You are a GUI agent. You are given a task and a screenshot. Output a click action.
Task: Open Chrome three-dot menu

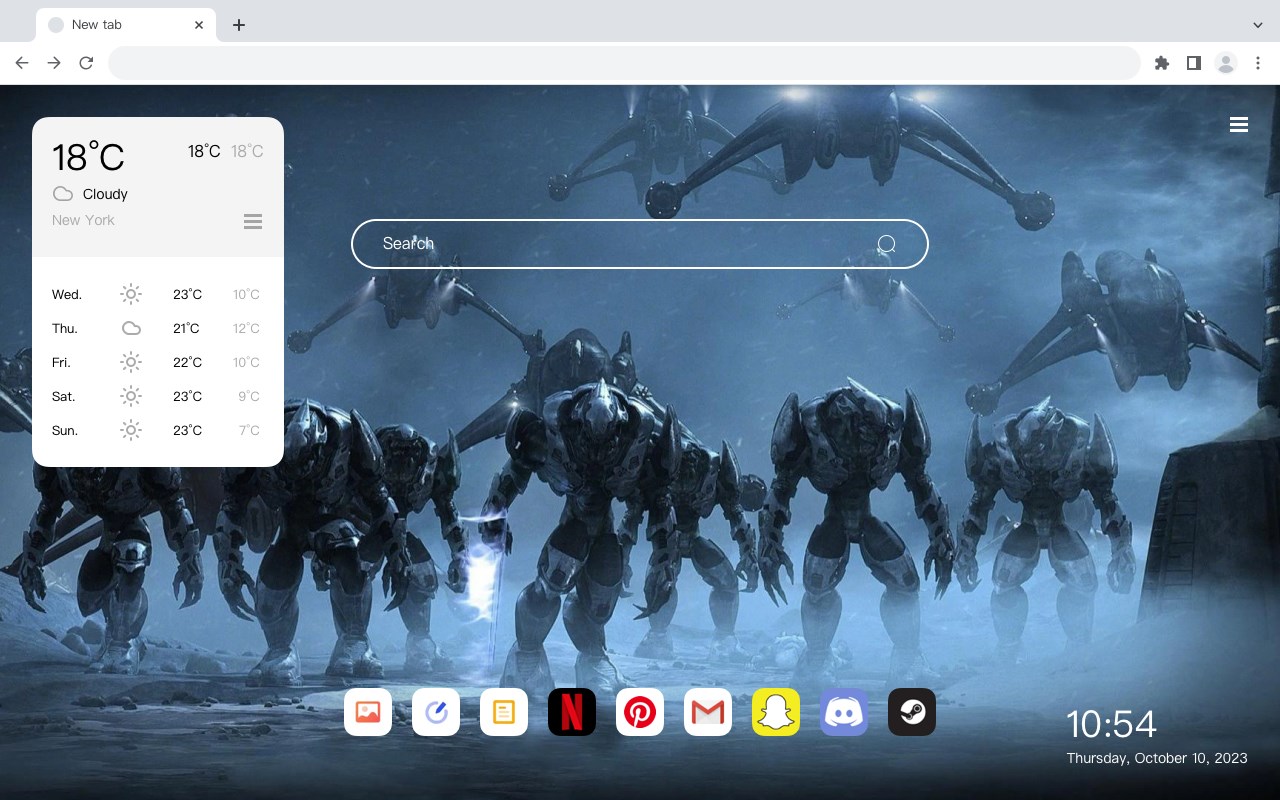1258,63
